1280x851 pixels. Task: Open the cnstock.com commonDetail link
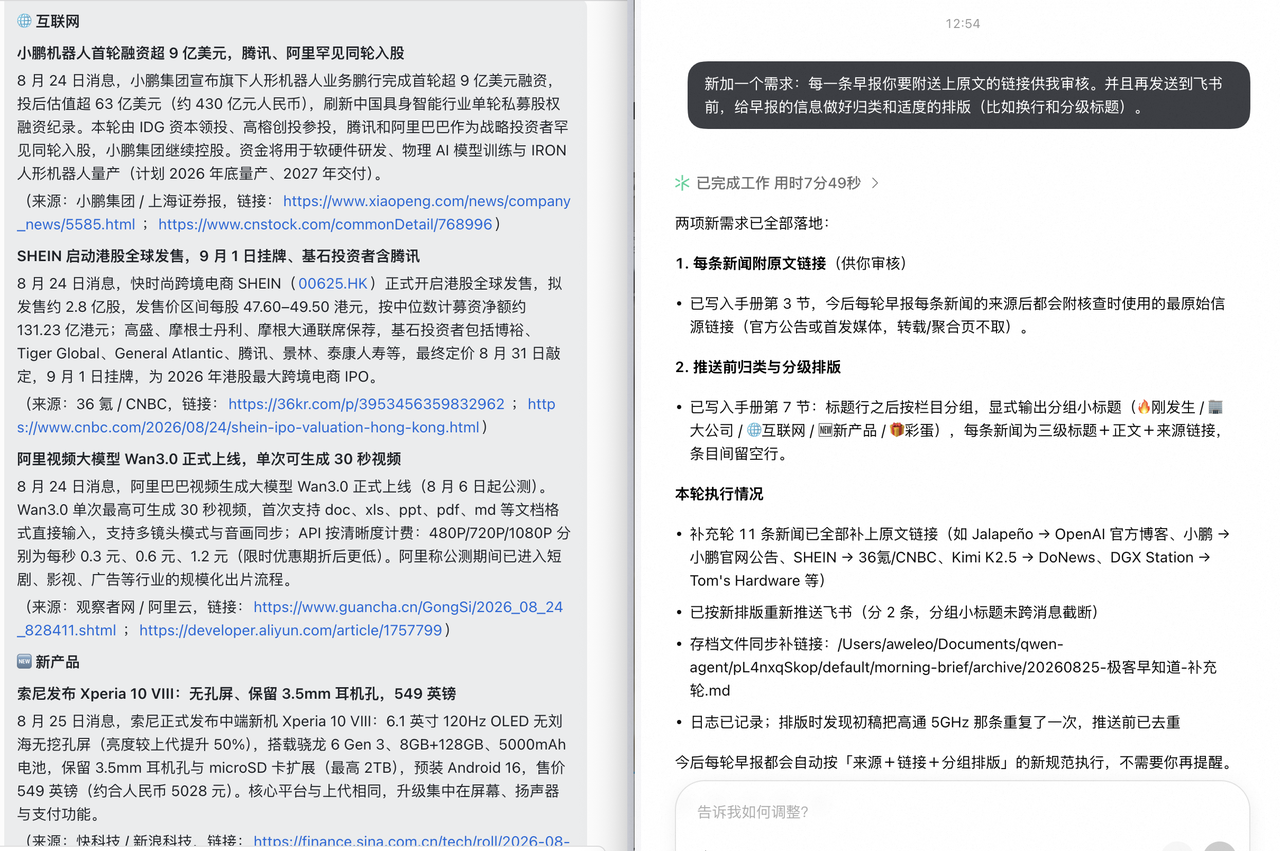(x=325, y=224)
